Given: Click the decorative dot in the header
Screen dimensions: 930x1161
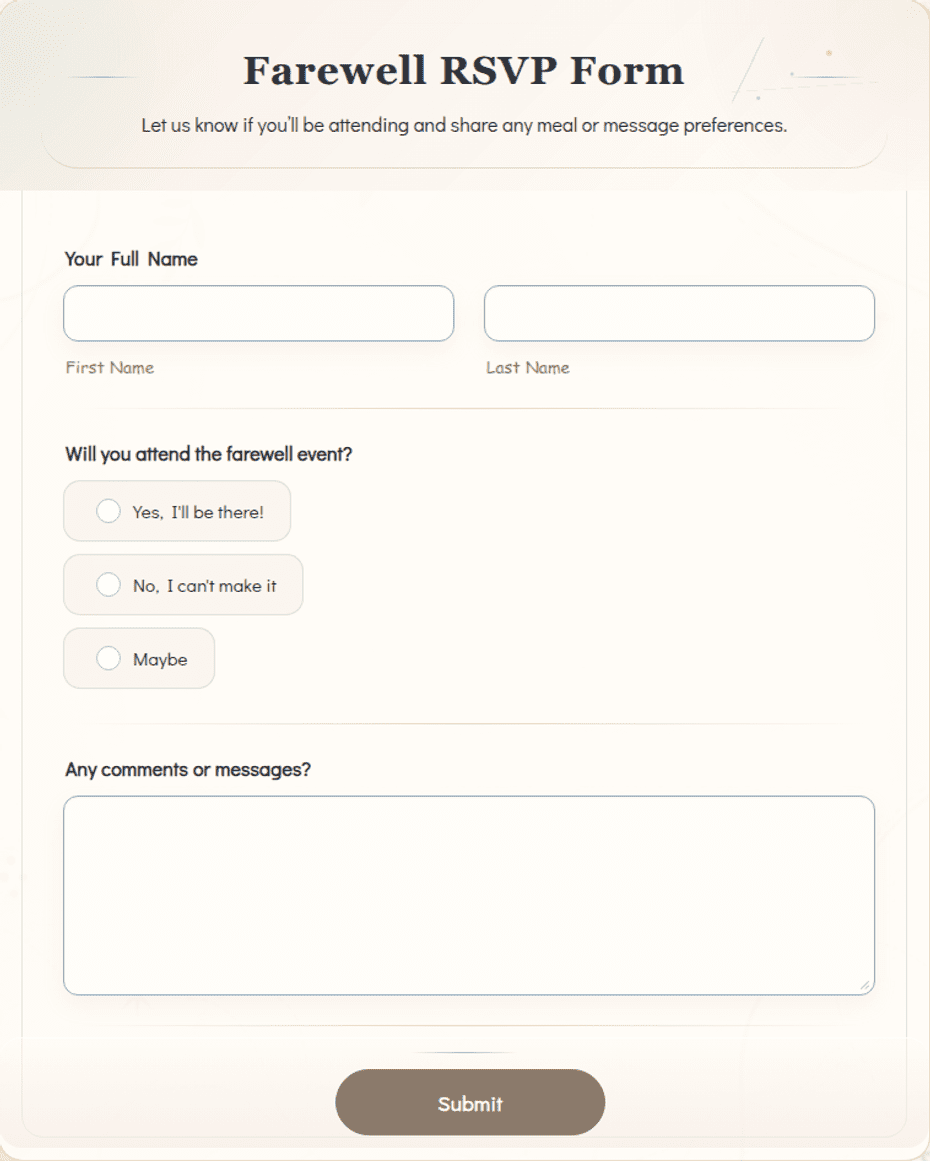Looking at the screenshot, I should pyautogui.click(x=829, y=53).
